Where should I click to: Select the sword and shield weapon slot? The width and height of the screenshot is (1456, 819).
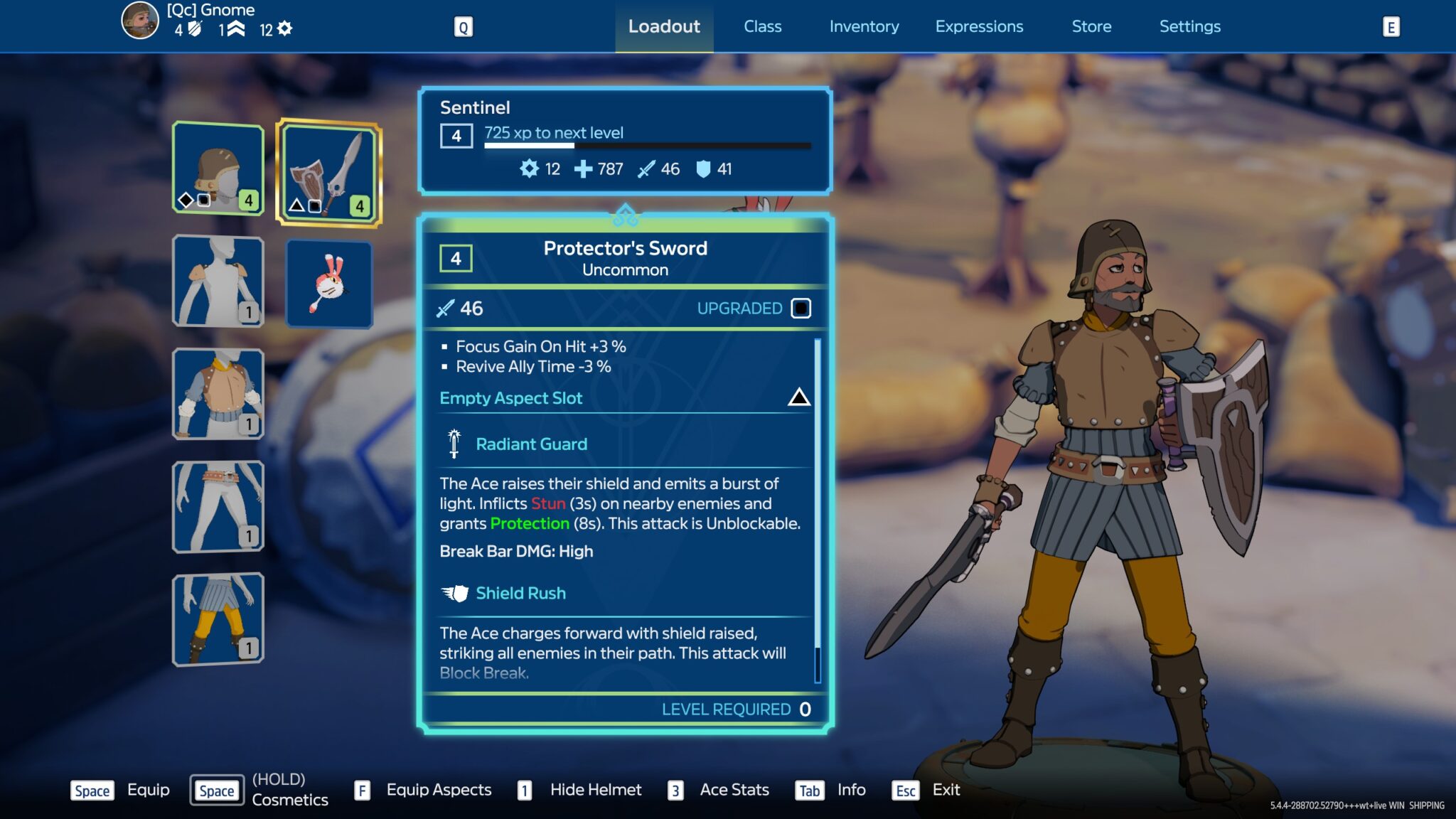click(328, 173)
